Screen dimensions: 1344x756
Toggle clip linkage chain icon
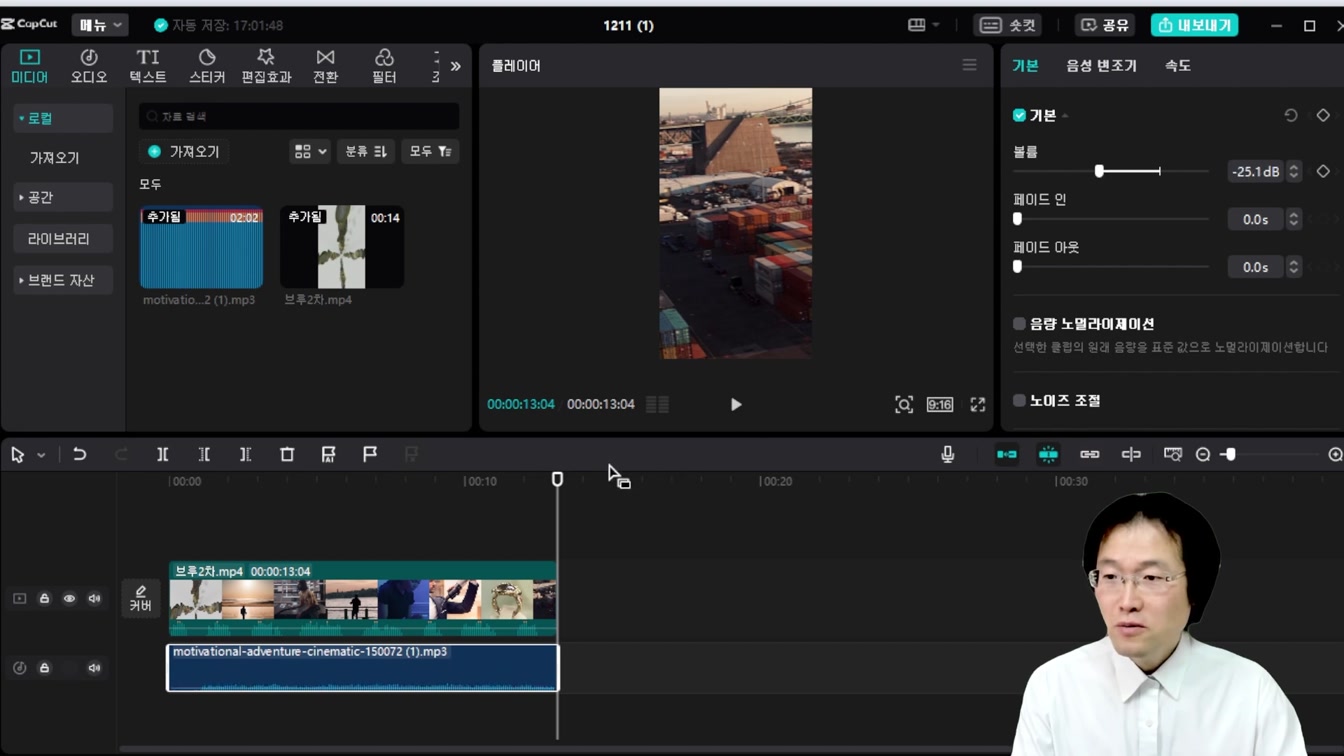click(1090, 455)
